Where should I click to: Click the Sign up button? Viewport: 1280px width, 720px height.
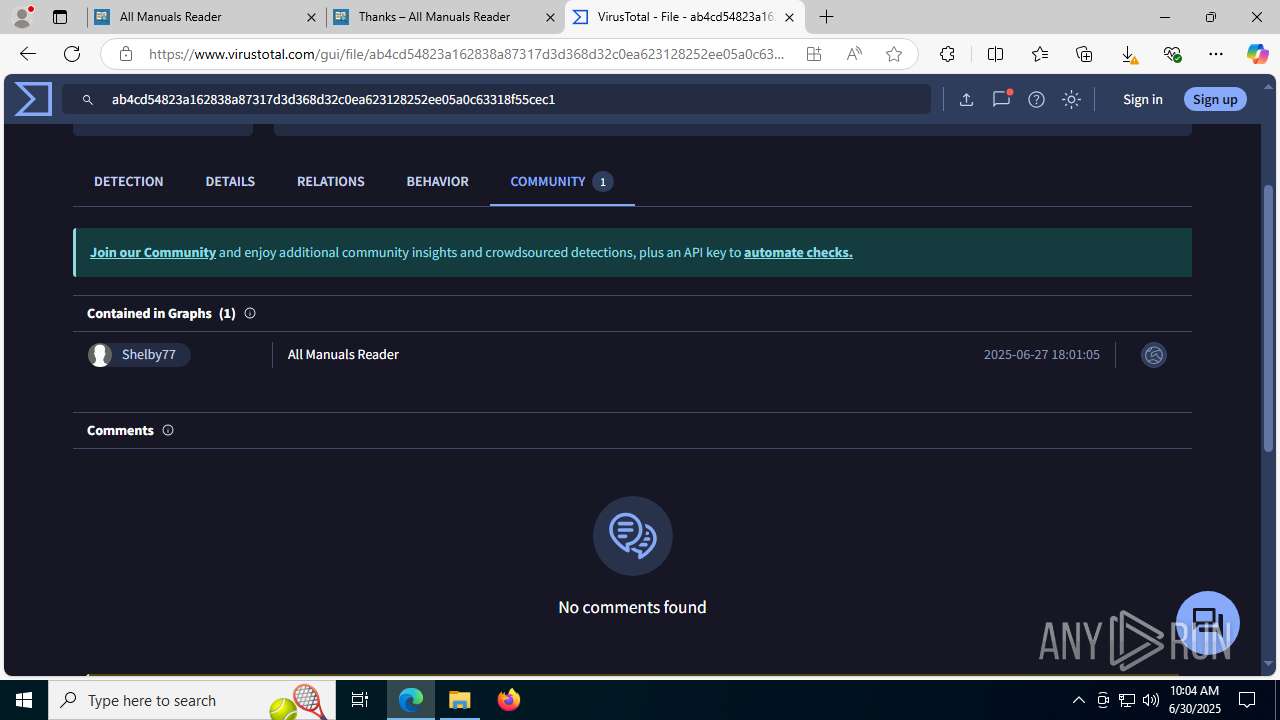pos(1215,99)
